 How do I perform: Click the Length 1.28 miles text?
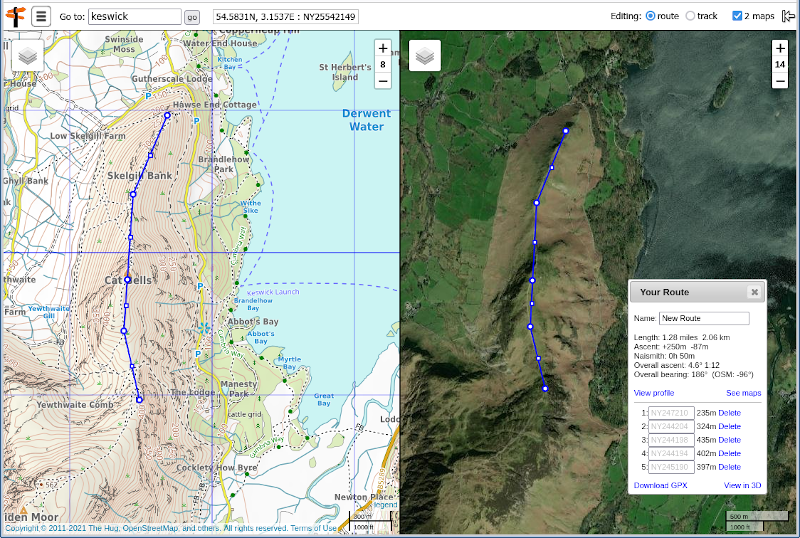coord(682,337)
